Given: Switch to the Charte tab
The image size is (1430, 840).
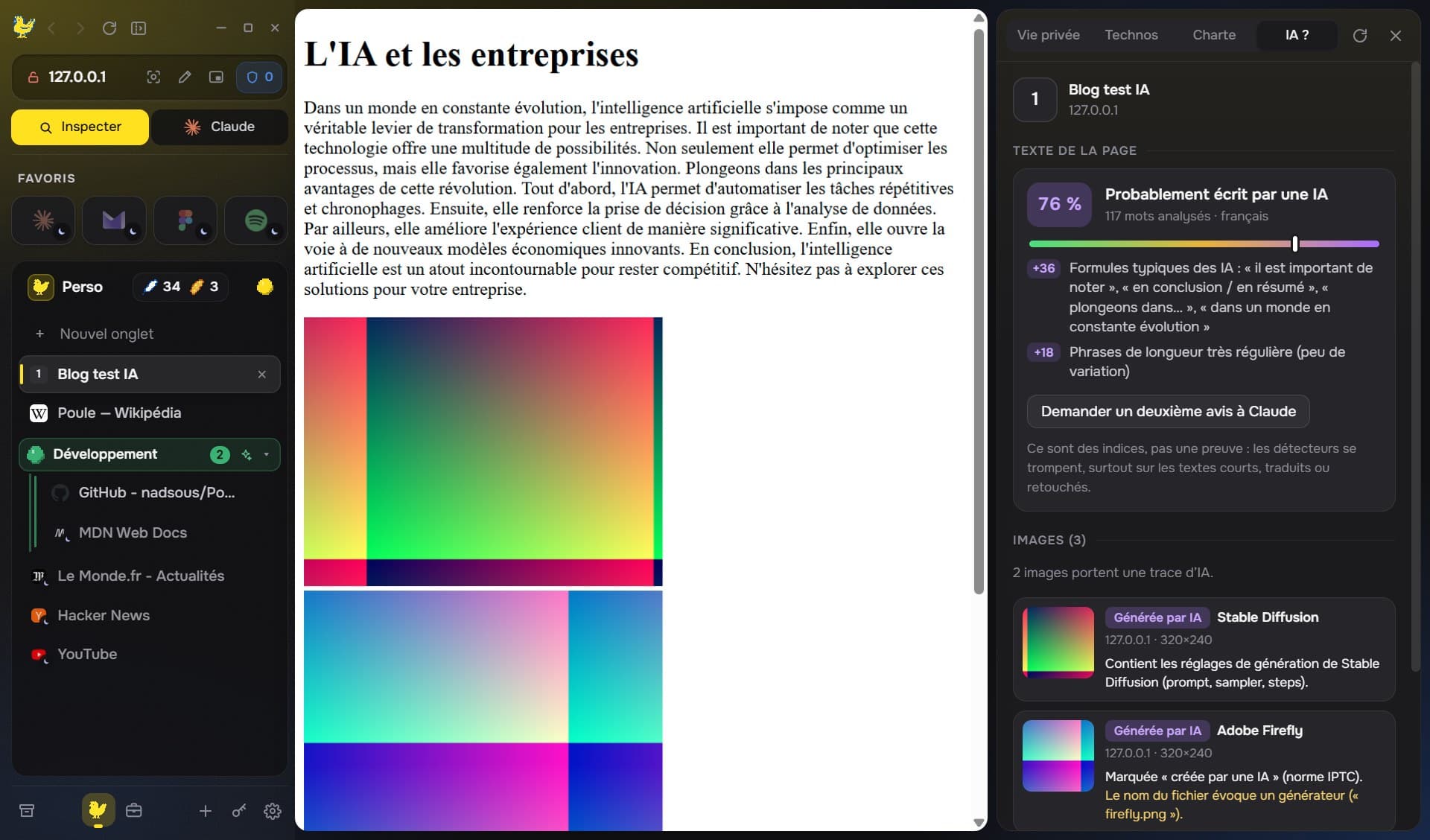Looking at the screenshot, I should click(x=1213, y=35).
